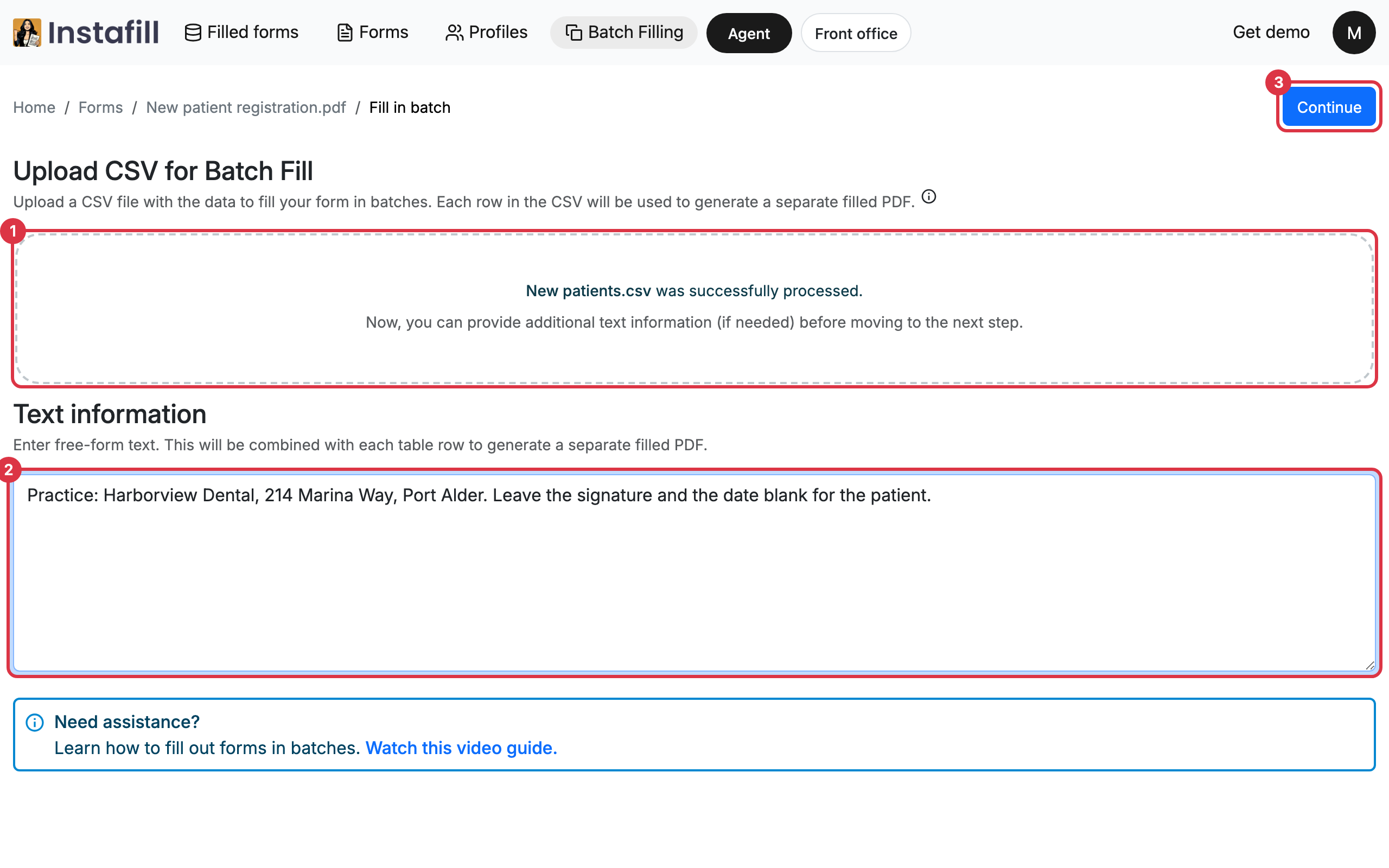Open New patient registration.pdf breadcrumb
Screen dimensions: 1389x868
click(x=246, y=107)
